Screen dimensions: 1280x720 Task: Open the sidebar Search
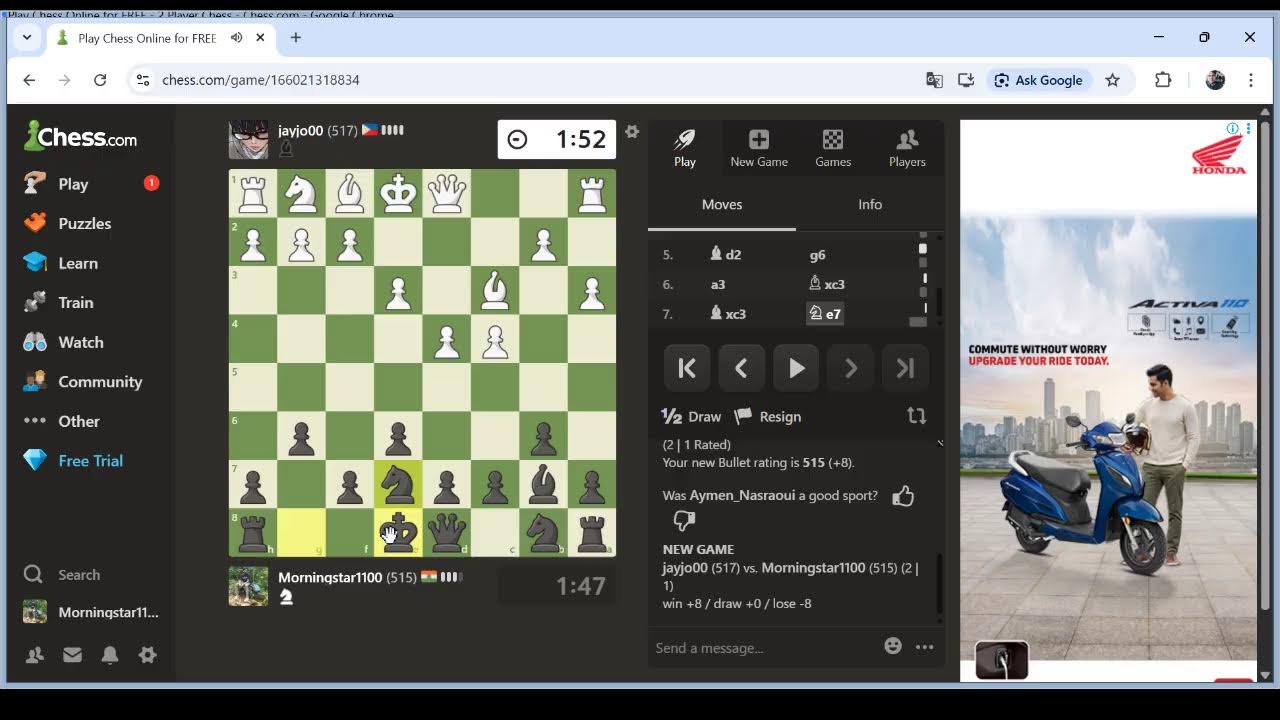[78, 574]
